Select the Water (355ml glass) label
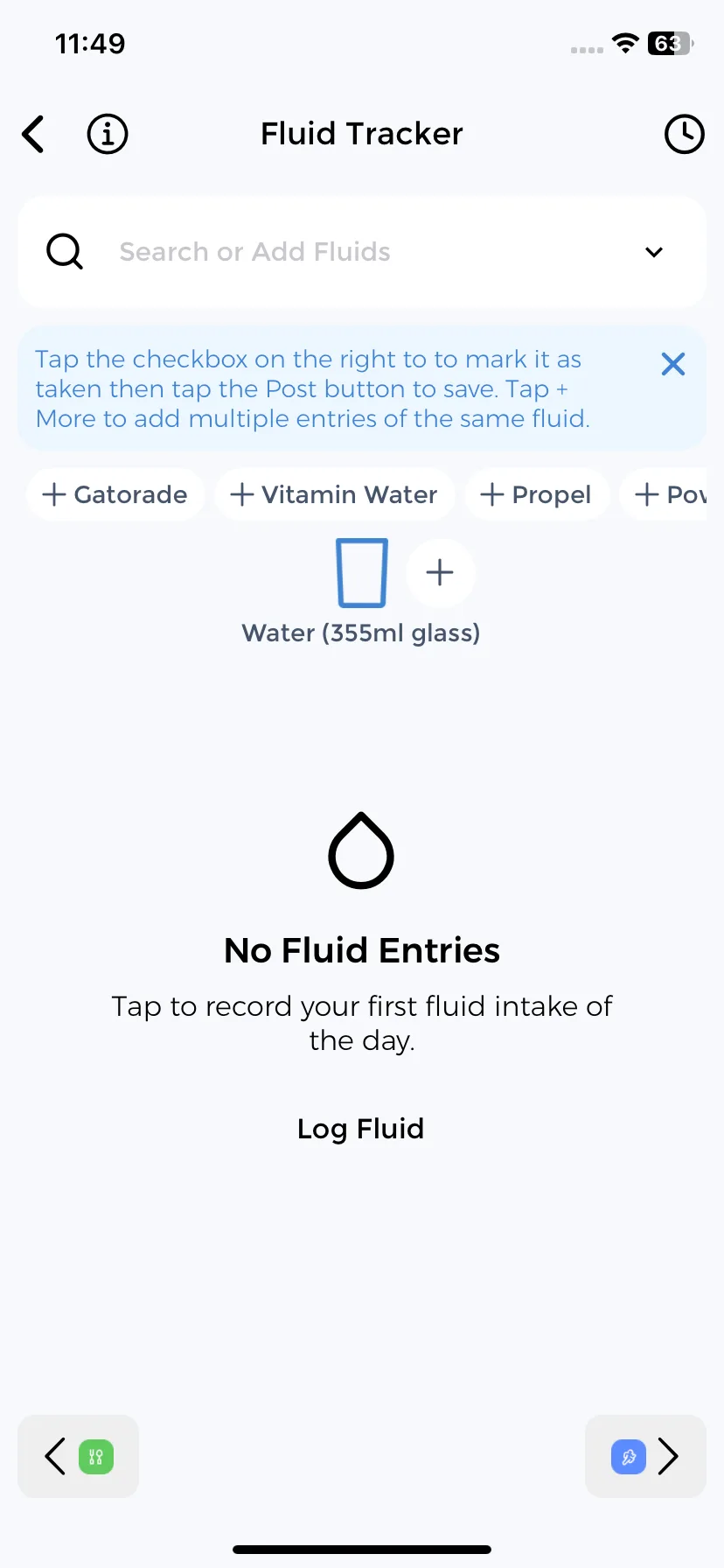724x1568 pixels. pyautogui.click(x=361, y=633)
